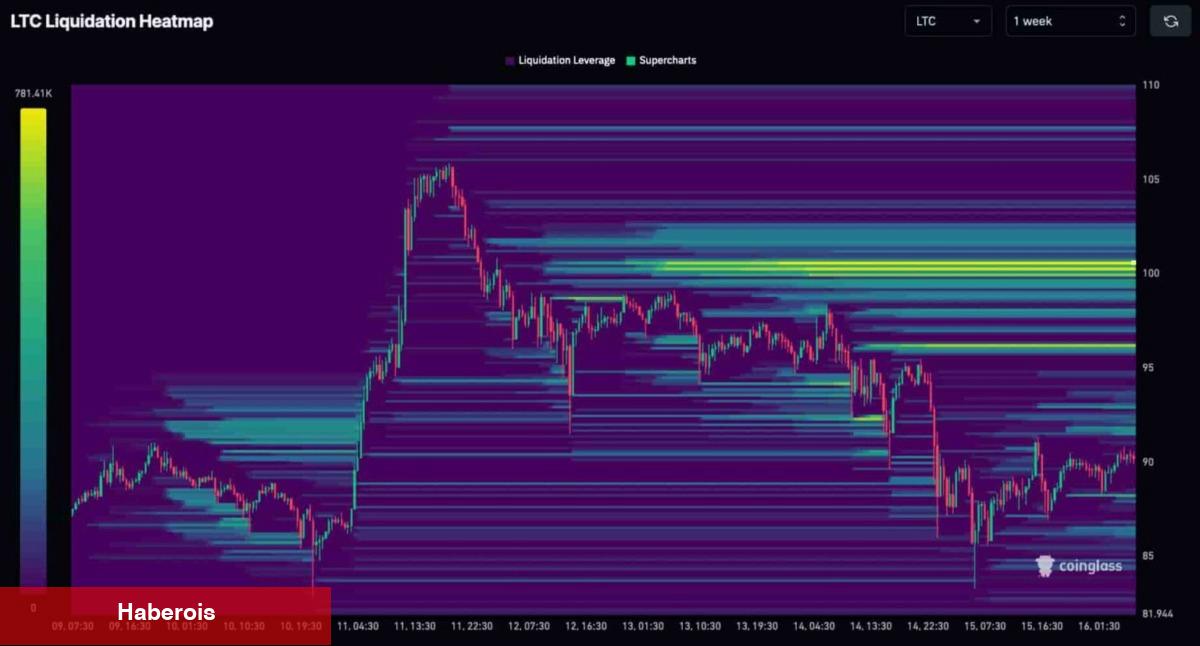This screenshot has width=1200, height=646.
Task: Click price axis label 90
Action: [x=1149, y=462]
